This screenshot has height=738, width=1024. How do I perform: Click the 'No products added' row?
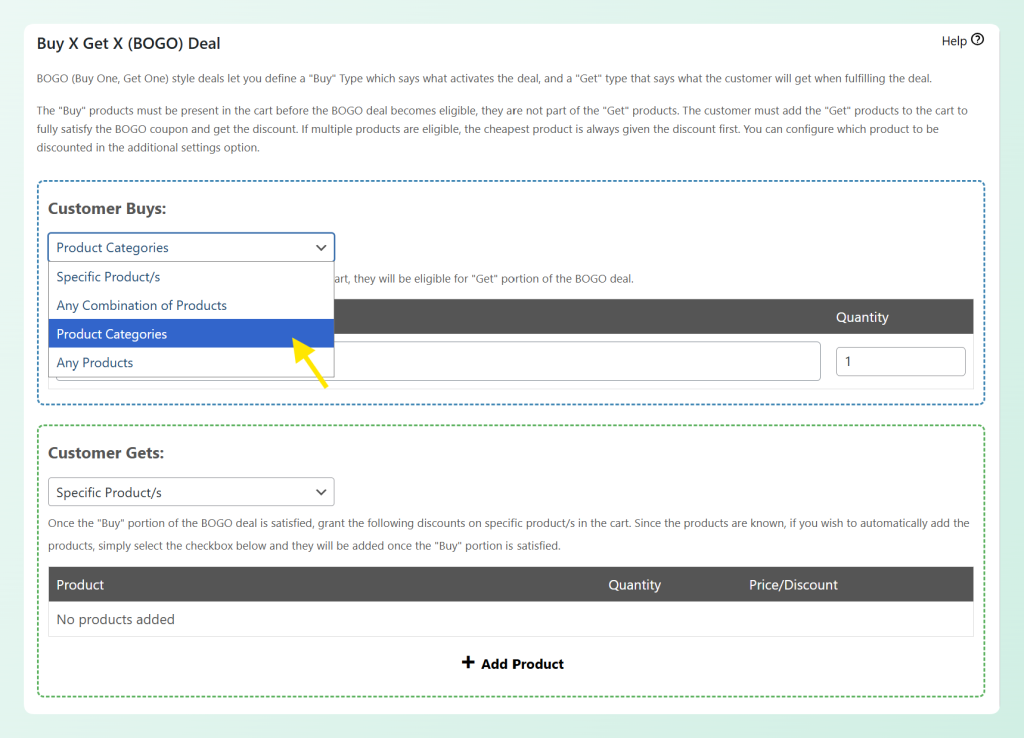tap(511, 619)
